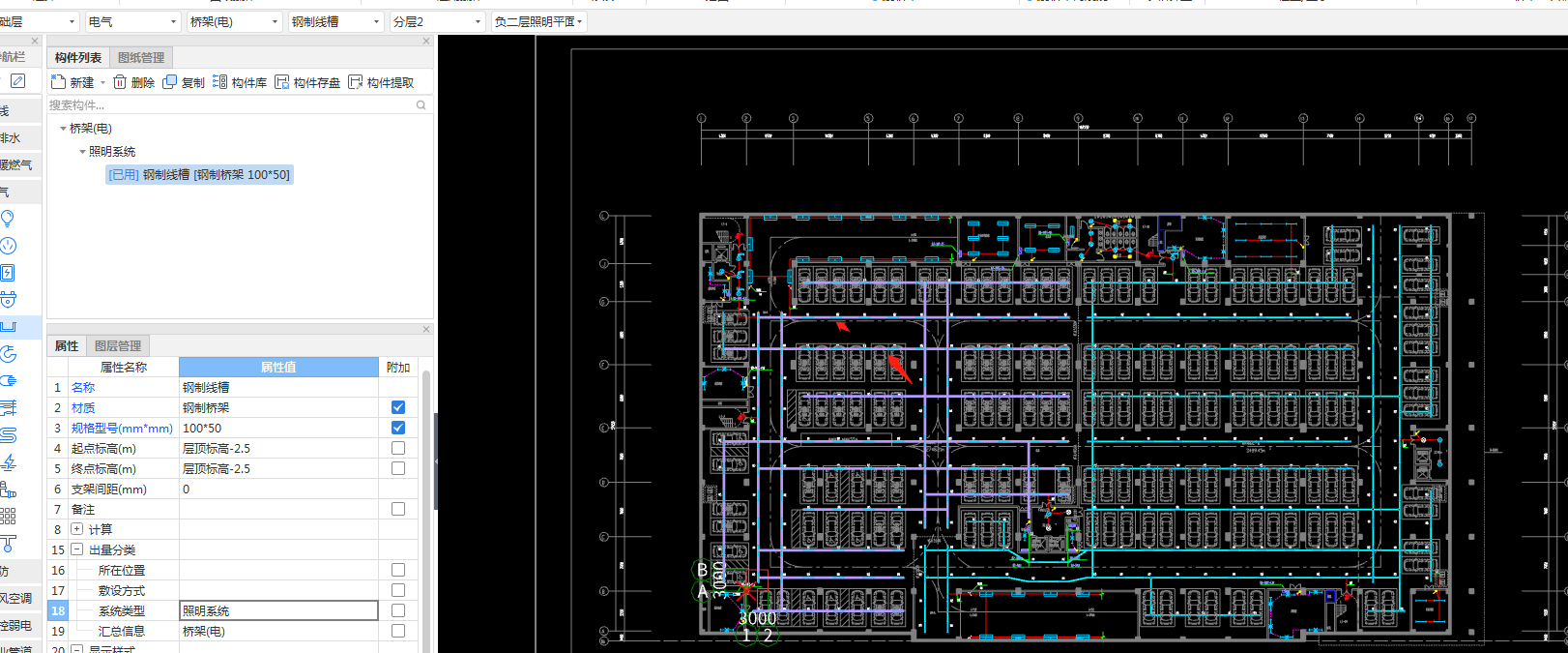Screen dimensions: 1568x653
Task: Switch to the 图层管理 tab
Action: 118,346
